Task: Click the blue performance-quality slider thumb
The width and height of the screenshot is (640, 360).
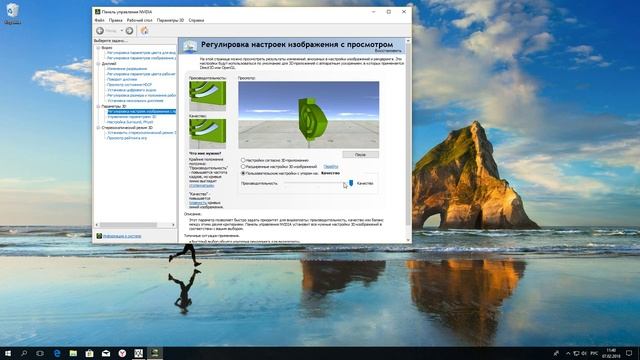Action: tap(351, 183)
